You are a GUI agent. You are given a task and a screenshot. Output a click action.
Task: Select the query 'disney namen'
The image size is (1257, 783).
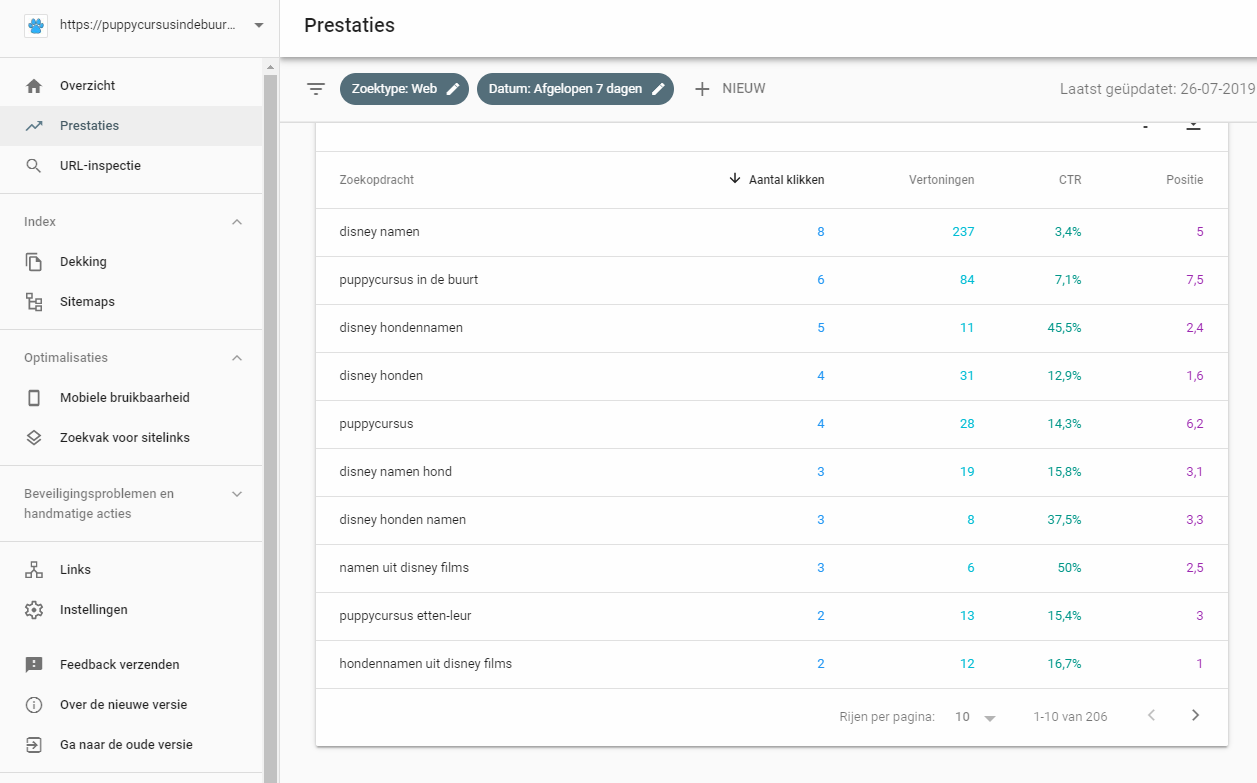[380, 232]
